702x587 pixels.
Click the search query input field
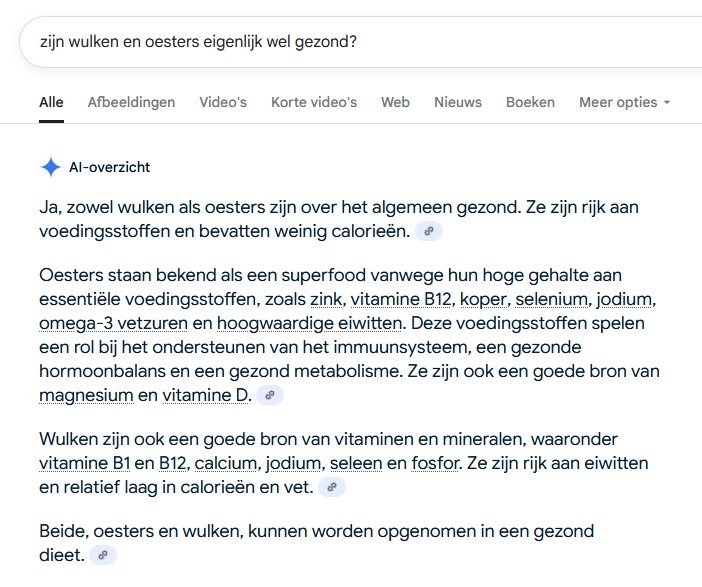(x=350, y=41)
